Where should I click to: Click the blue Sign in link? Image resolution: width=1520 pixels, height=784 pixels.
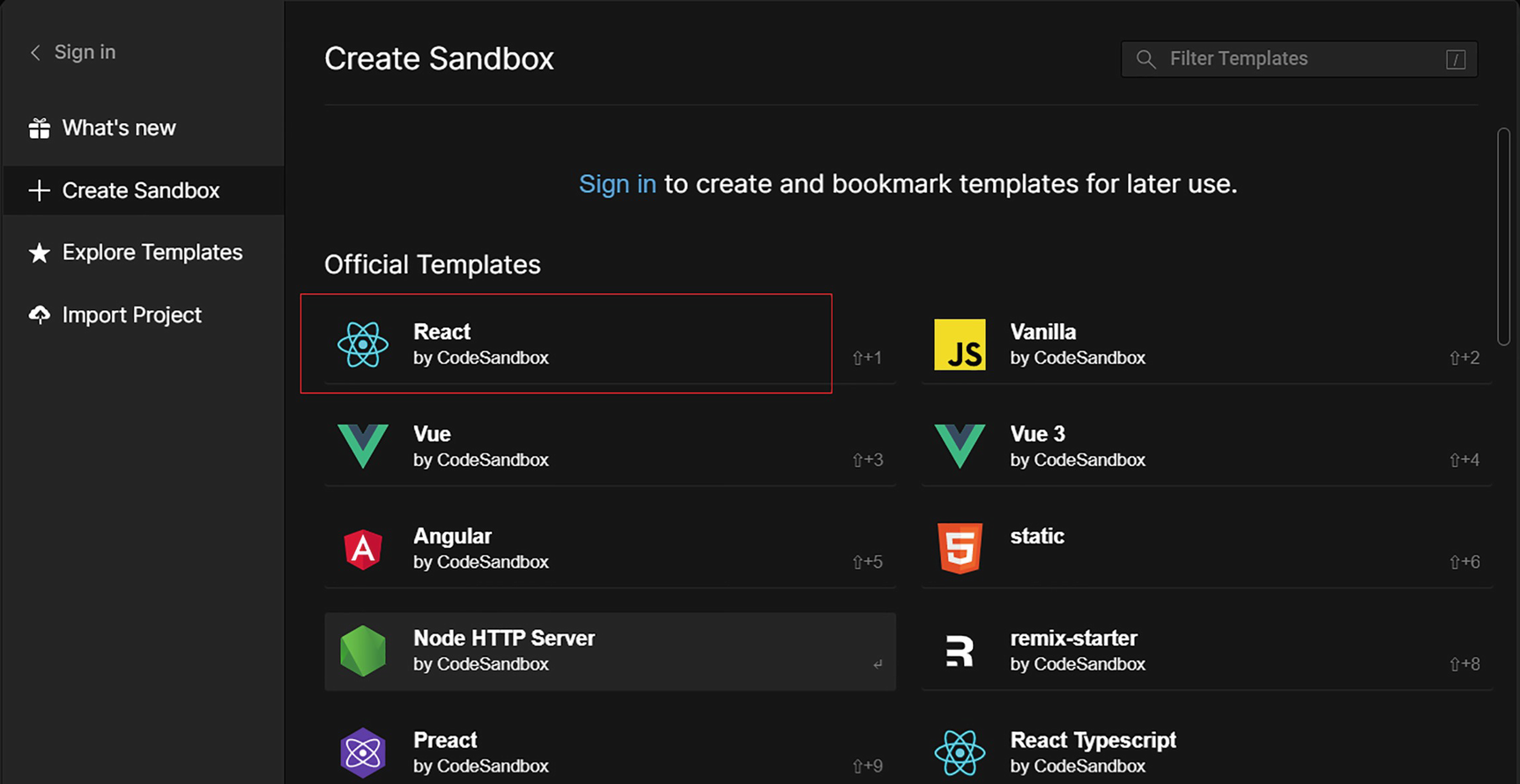click(617, 184)
